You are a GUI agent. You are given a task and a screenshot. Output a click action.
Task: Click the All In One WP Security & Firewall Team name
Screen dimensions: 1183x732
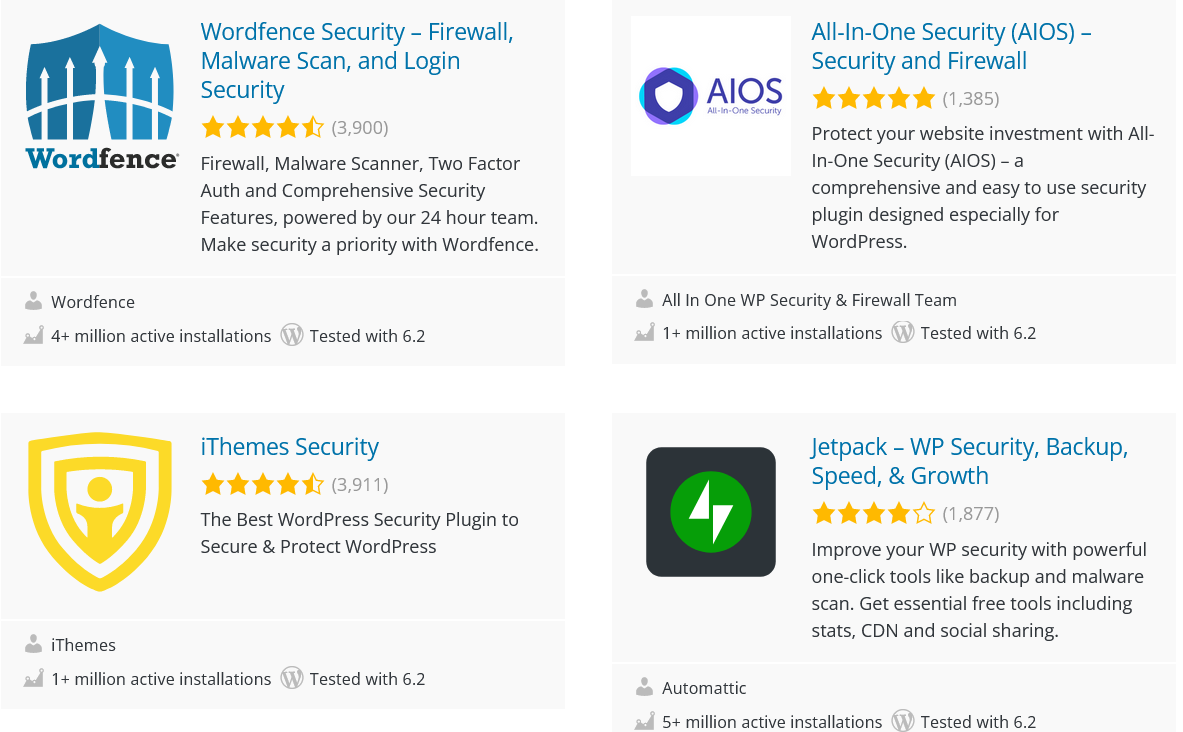pos(809,299)
